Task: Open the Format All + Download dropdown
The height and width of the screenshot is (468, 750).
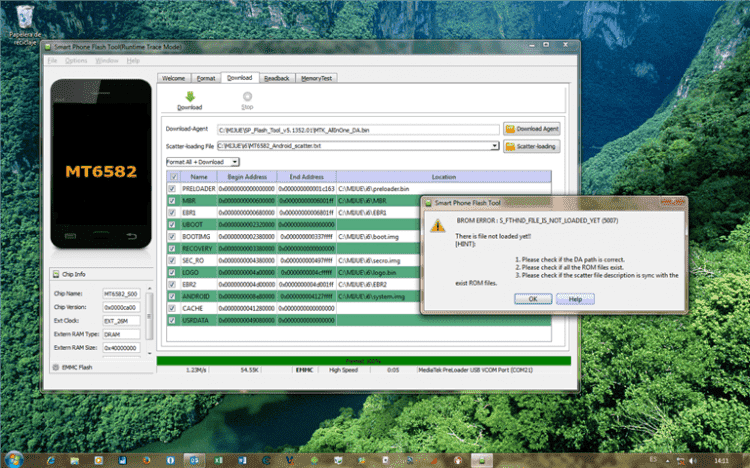Action: [x=203, y=162]
